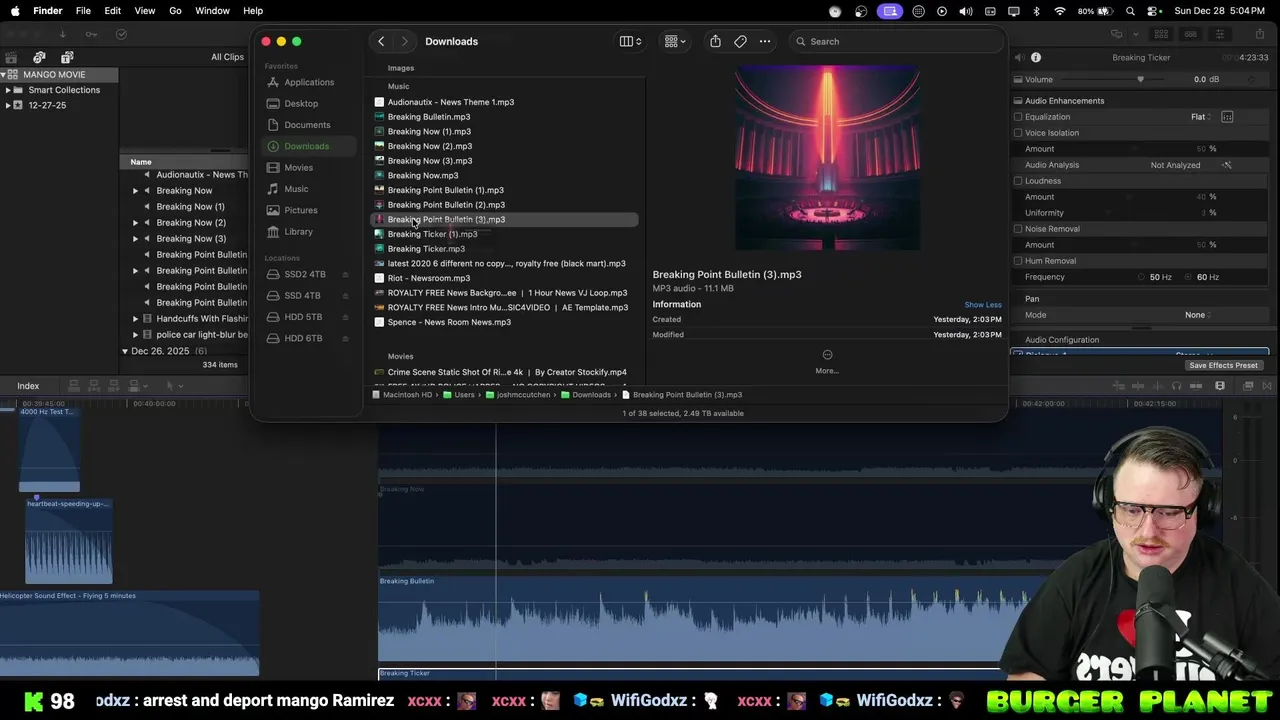Select the 60 Hz frequency radio button
Viewport: 1280px width, 720px height.
point(1189,277)
